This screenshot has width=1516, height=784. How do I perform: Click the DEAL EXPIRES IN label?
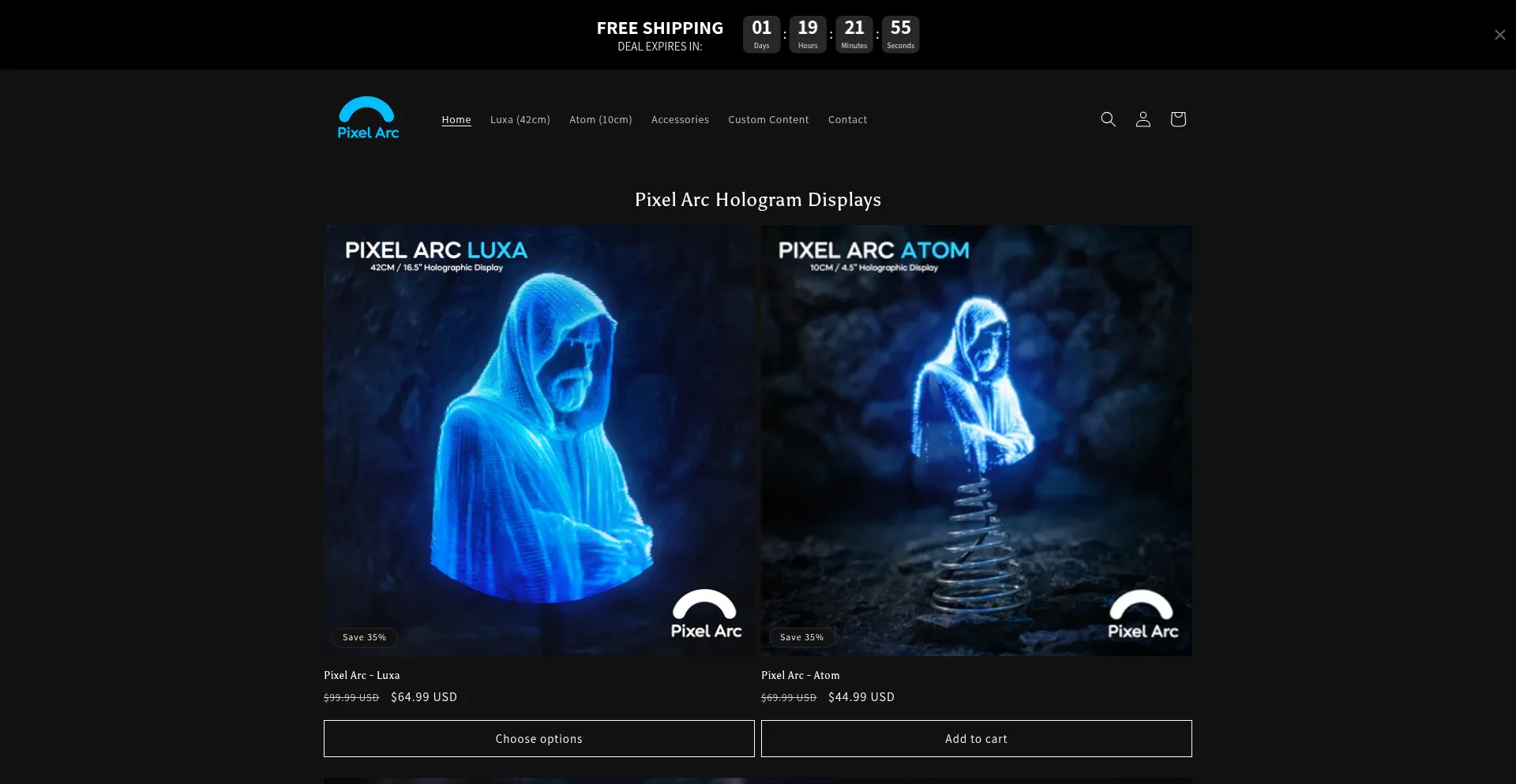660,47
